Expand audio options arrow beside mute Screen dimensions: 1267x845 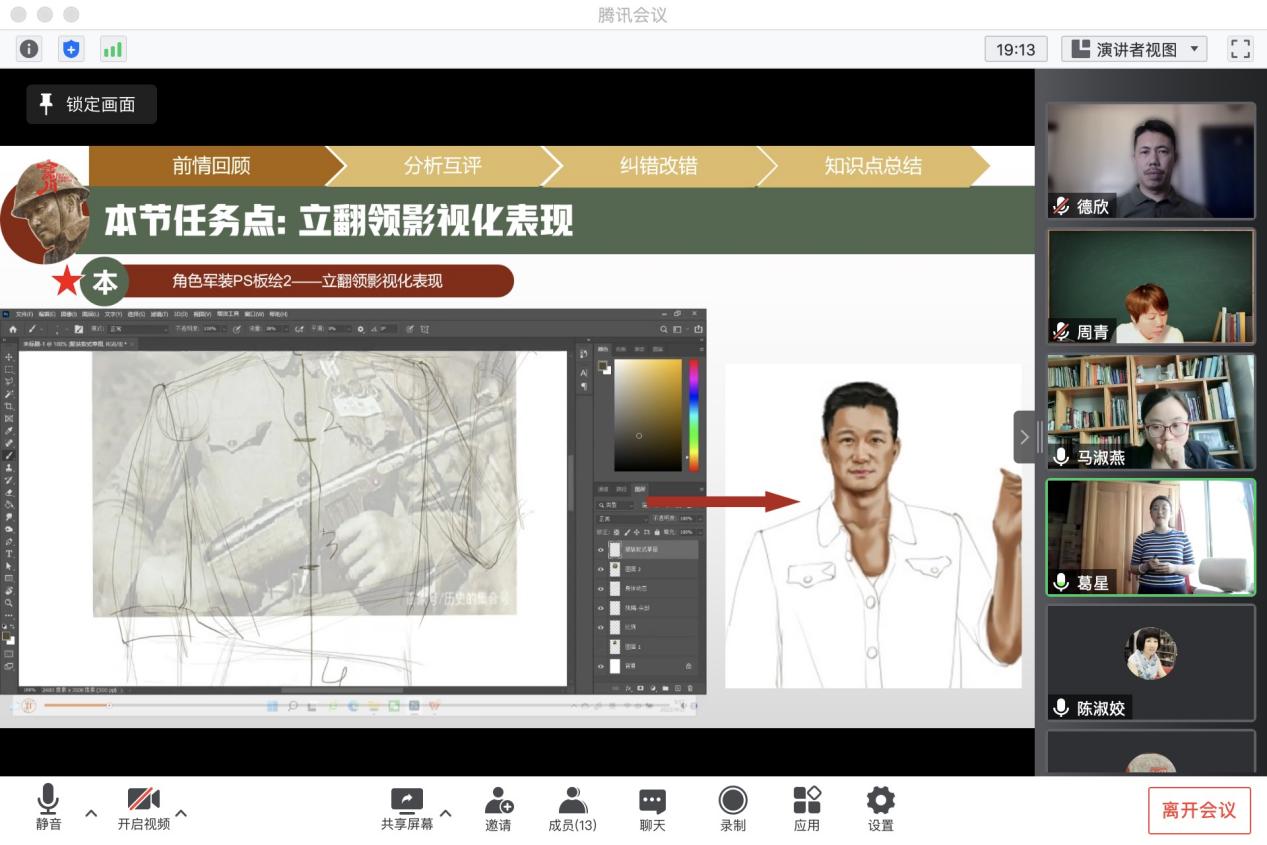[x=91, y=813]
